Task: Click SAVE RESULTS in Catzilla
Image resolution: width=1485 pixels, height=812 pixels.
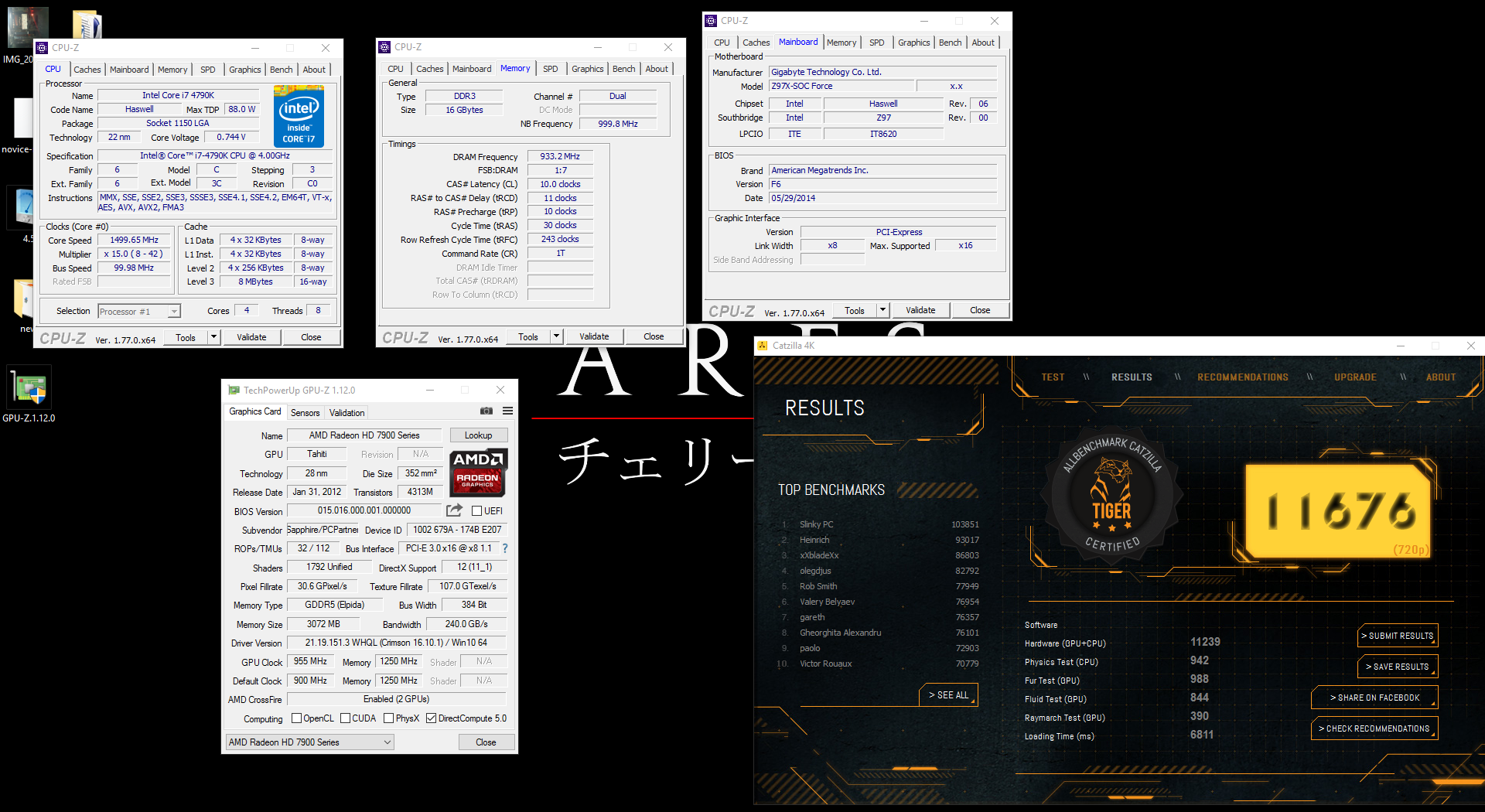Action: (x=1398, y=667)
